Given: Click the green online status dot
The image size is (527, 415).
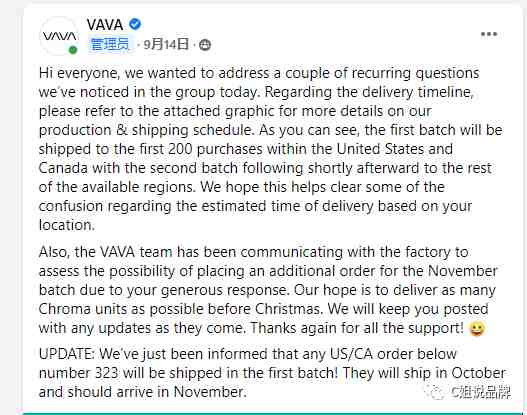Looking at the screenshot, I should tap(73, 50).
